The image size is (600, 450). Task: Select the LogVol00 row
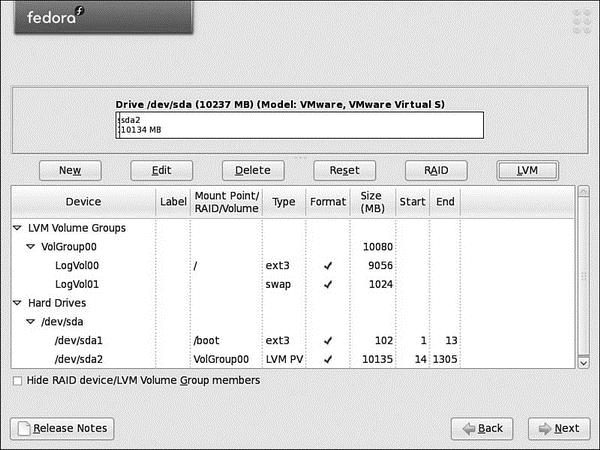click(293, 266)
